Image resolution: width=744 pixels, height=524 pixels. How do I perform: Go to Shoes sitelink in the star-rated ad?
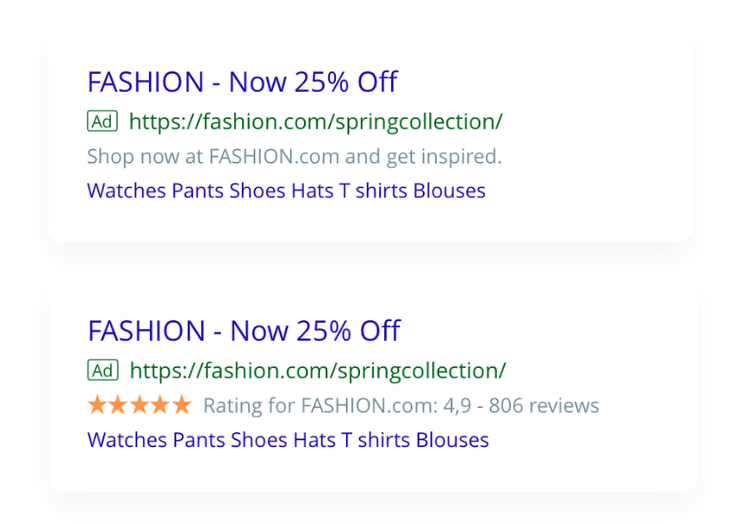258,440
